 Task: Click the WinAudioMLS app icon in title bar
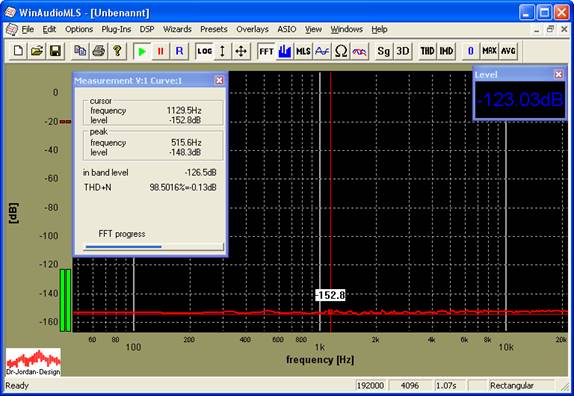[x=10, y=12]
